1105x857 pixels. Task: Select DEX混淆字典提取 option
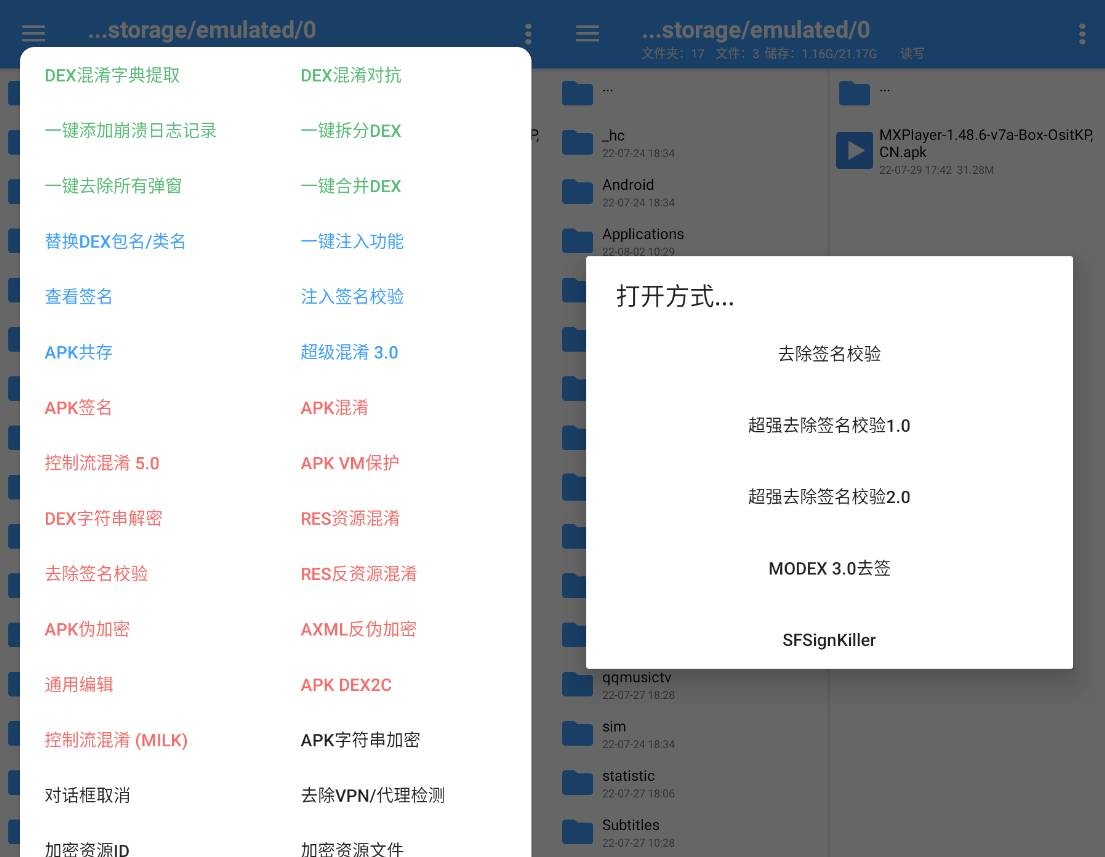click(112, 75)
